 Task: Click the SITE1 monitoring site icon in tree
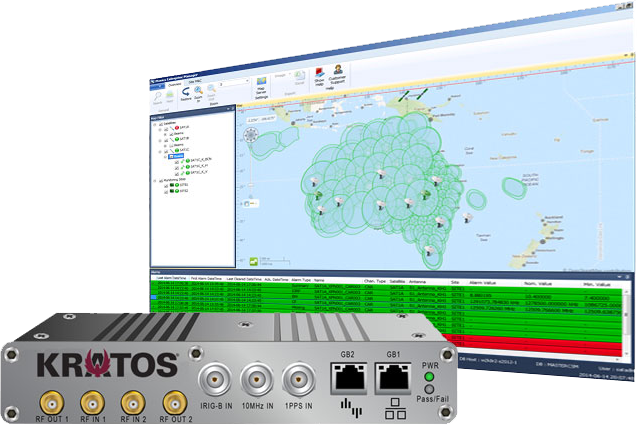172,185
